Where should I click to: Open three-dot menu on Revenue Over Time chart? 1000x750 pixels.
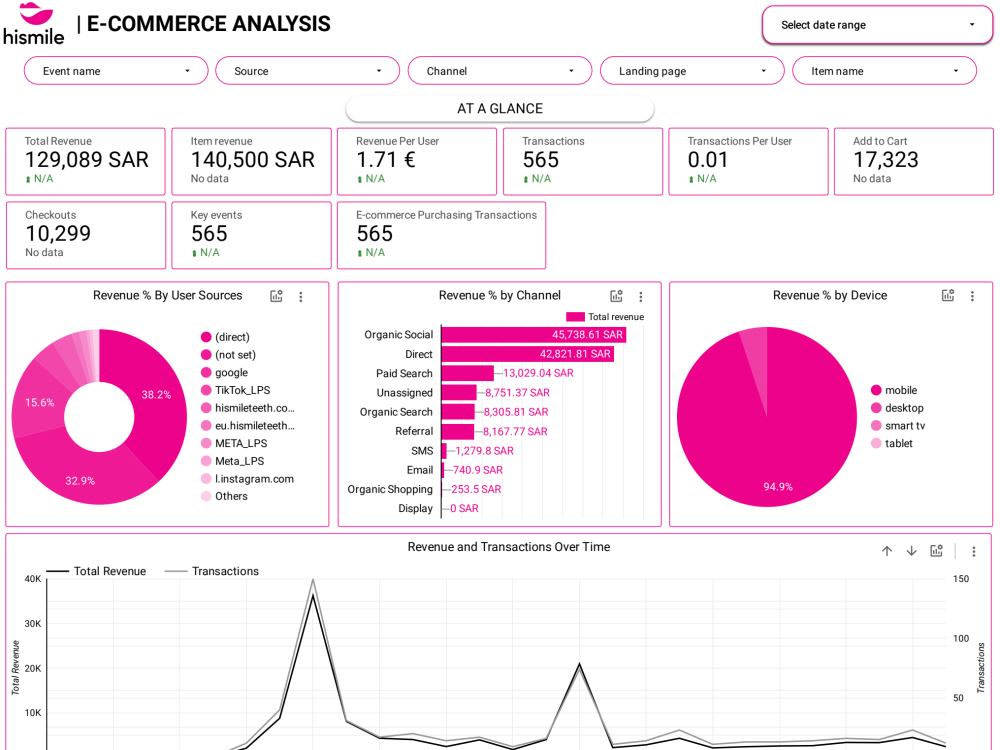coord(974,552)
